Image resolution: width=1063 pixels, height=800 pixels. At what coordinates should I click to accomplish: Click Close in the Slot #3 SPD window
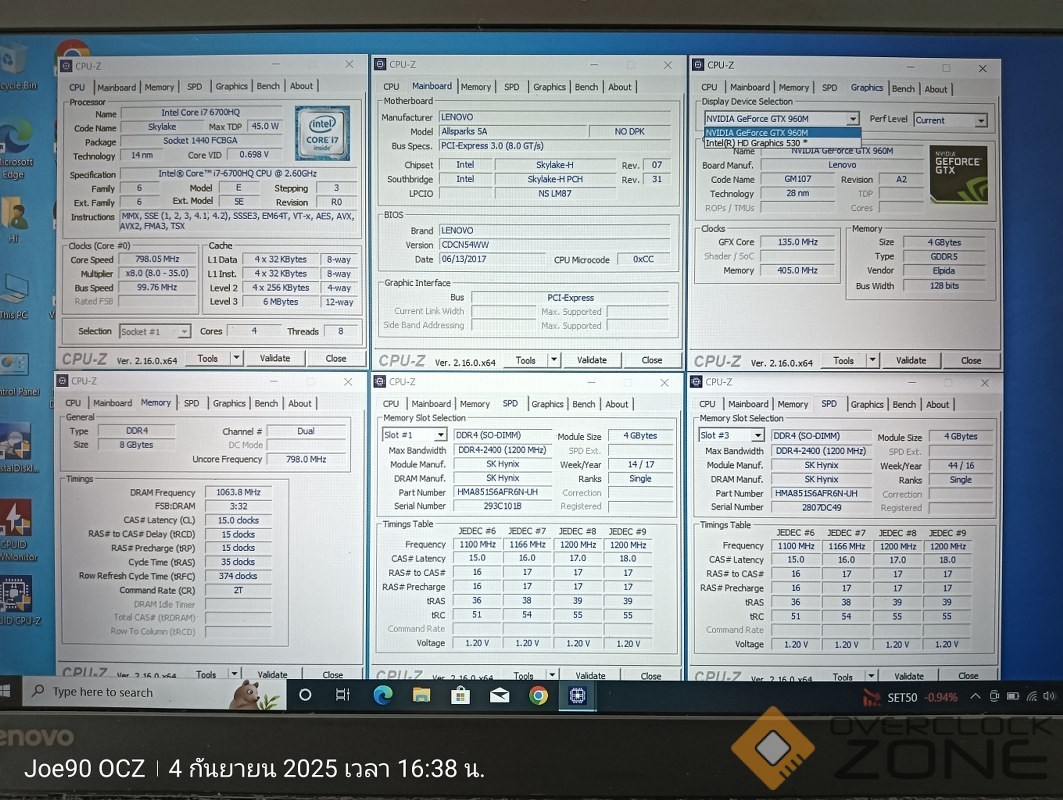point(968,675)
